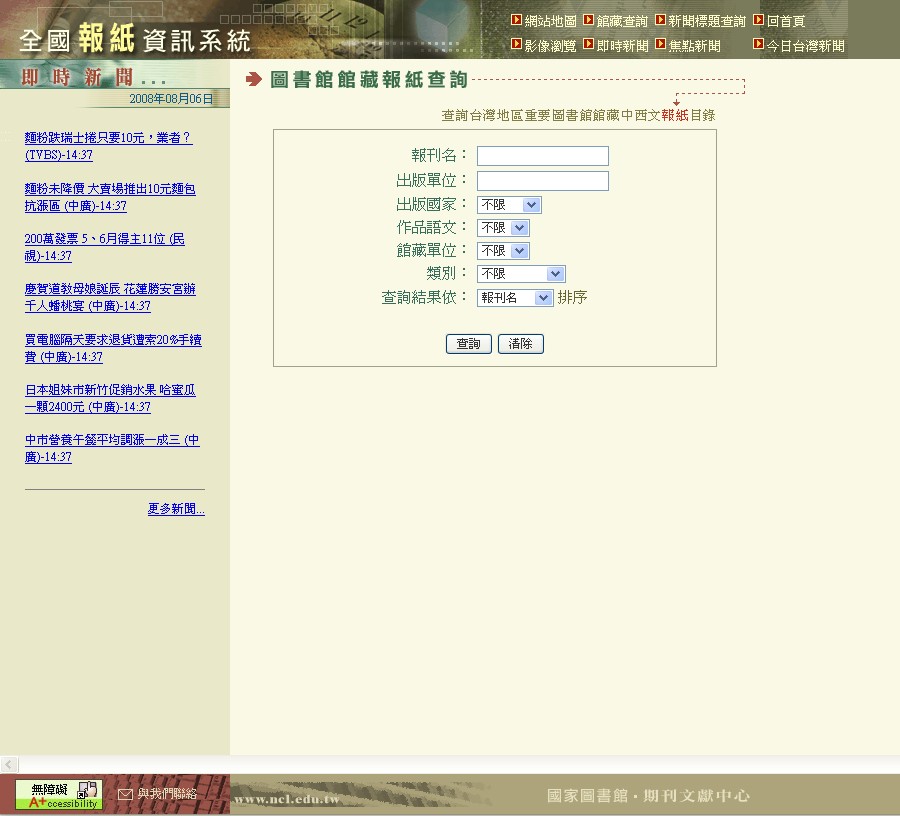Screen dimensions: 900x816
Task: Open 焦點新聞 from the top navigation
Action: point(694,46)
